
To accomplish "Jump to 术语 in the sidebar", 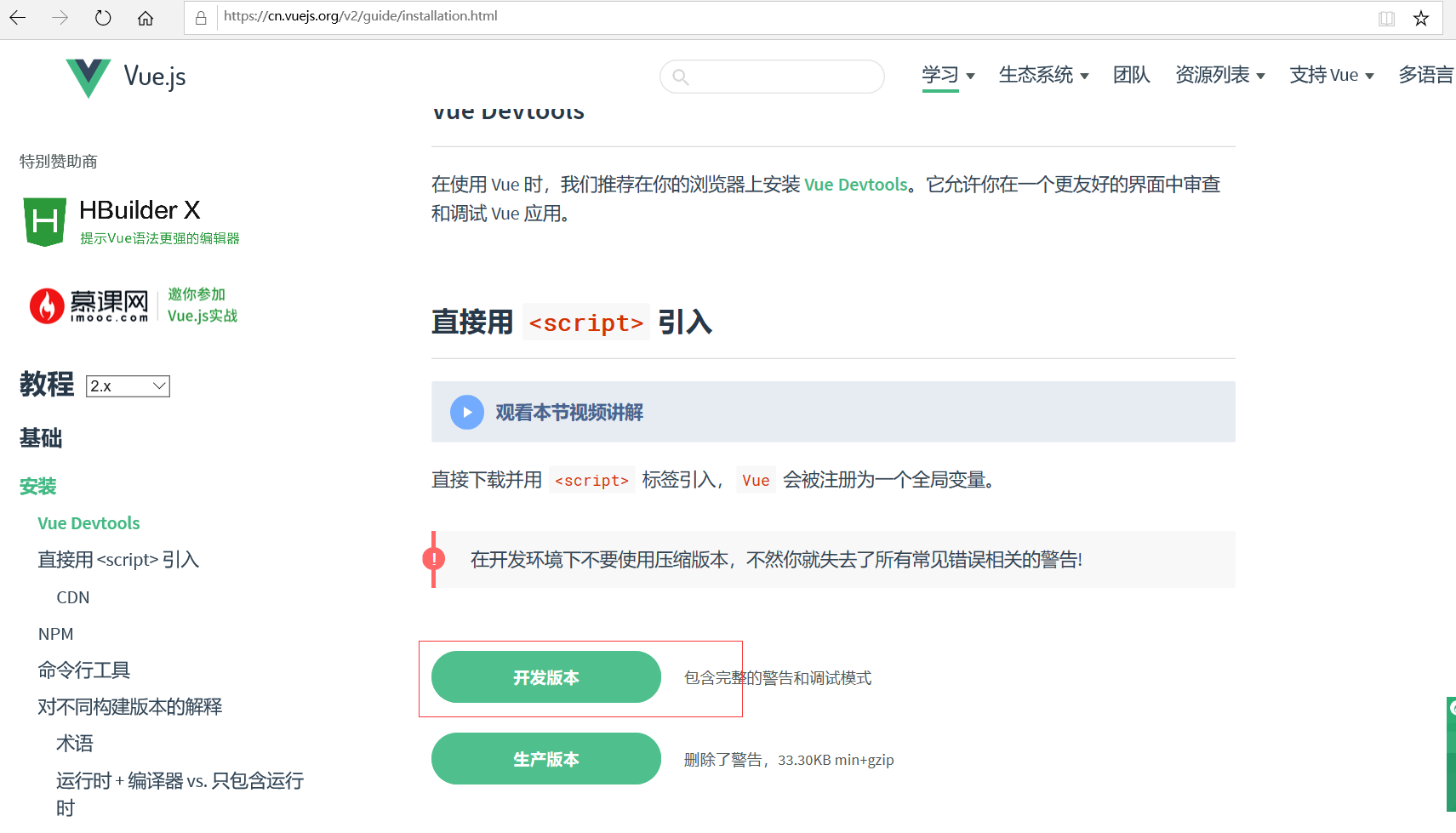I will pos(75,744).
